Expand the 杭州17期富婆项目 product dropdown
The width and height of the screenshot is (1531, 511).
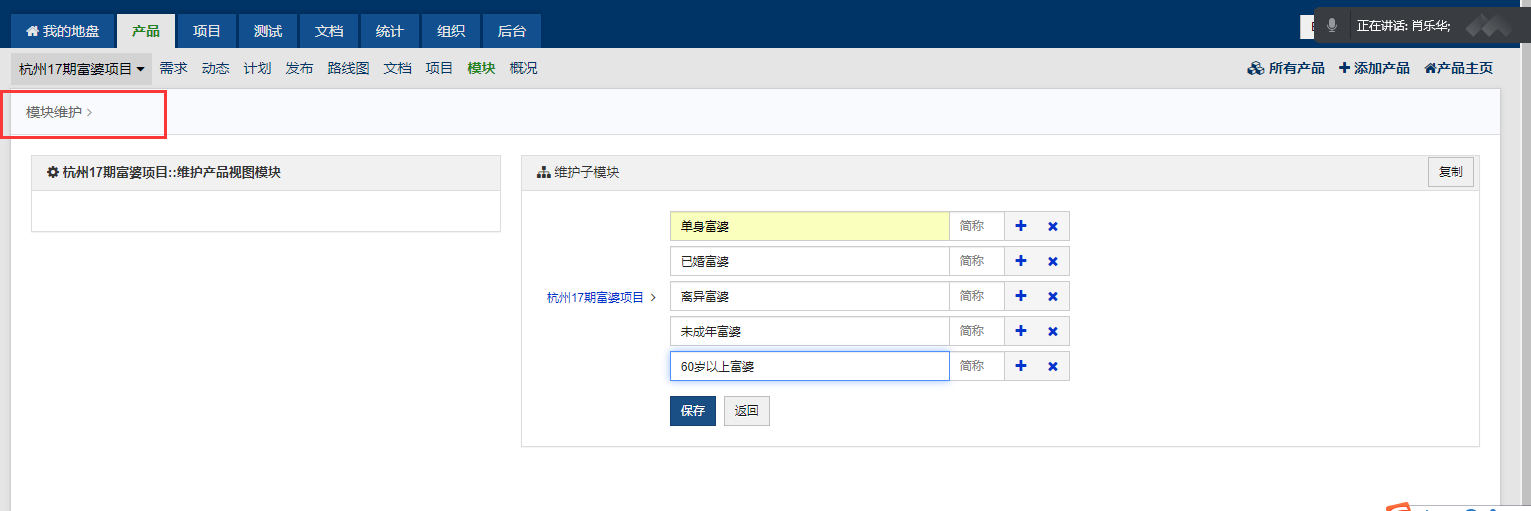[x=82, y=69]
